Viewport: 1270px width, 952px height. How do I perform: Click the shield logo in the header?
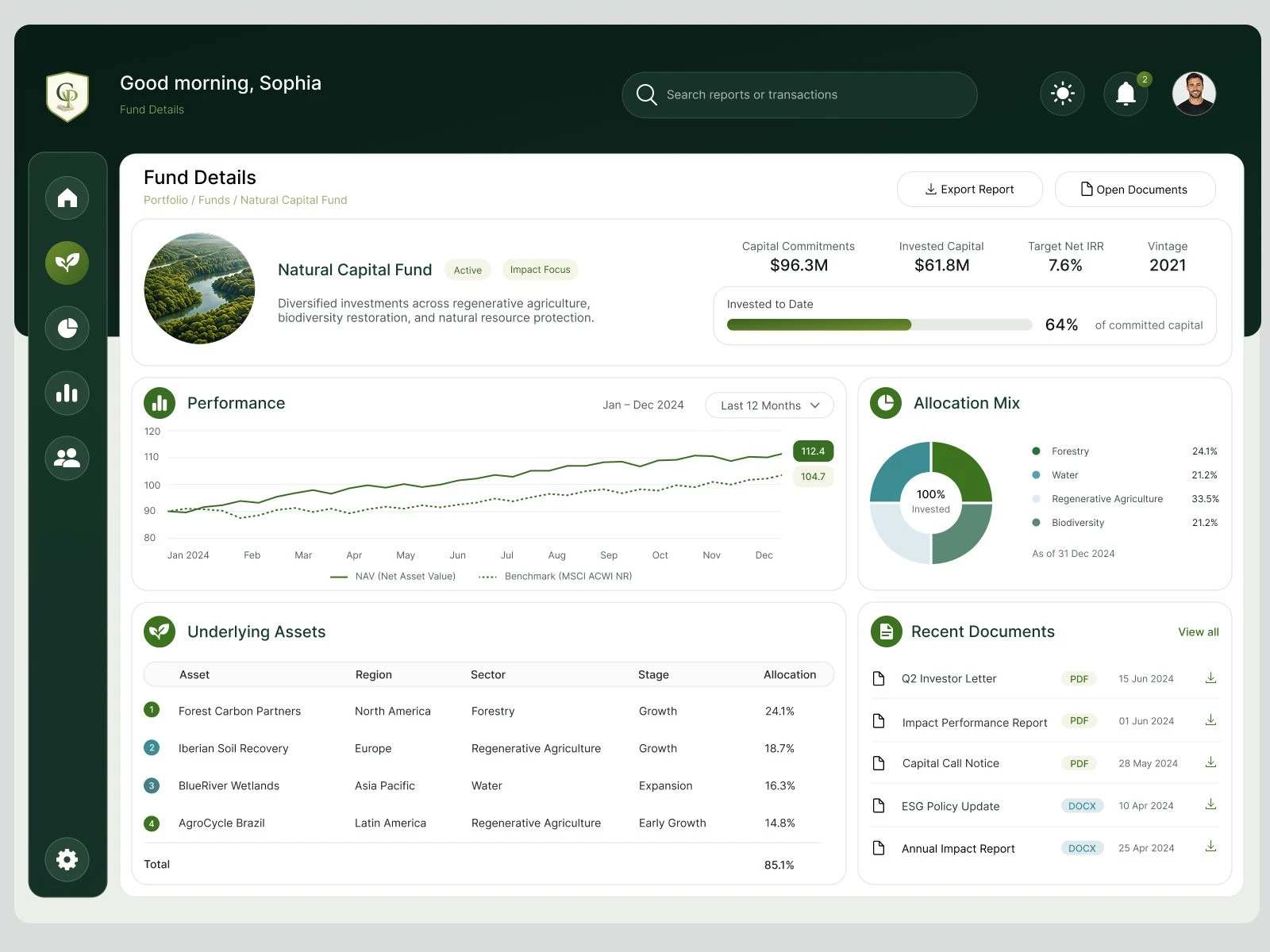(67, 96)
